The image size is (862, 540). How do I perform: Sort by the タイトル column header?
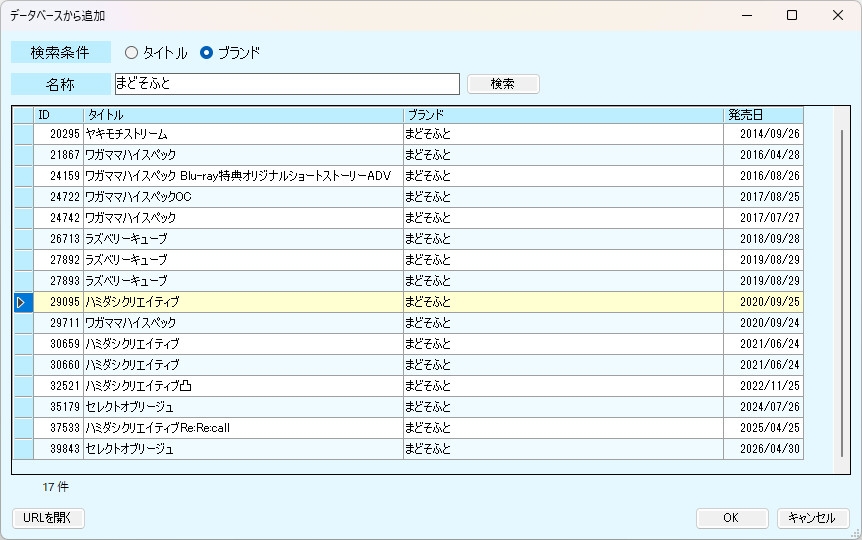[x=243, y=115]
